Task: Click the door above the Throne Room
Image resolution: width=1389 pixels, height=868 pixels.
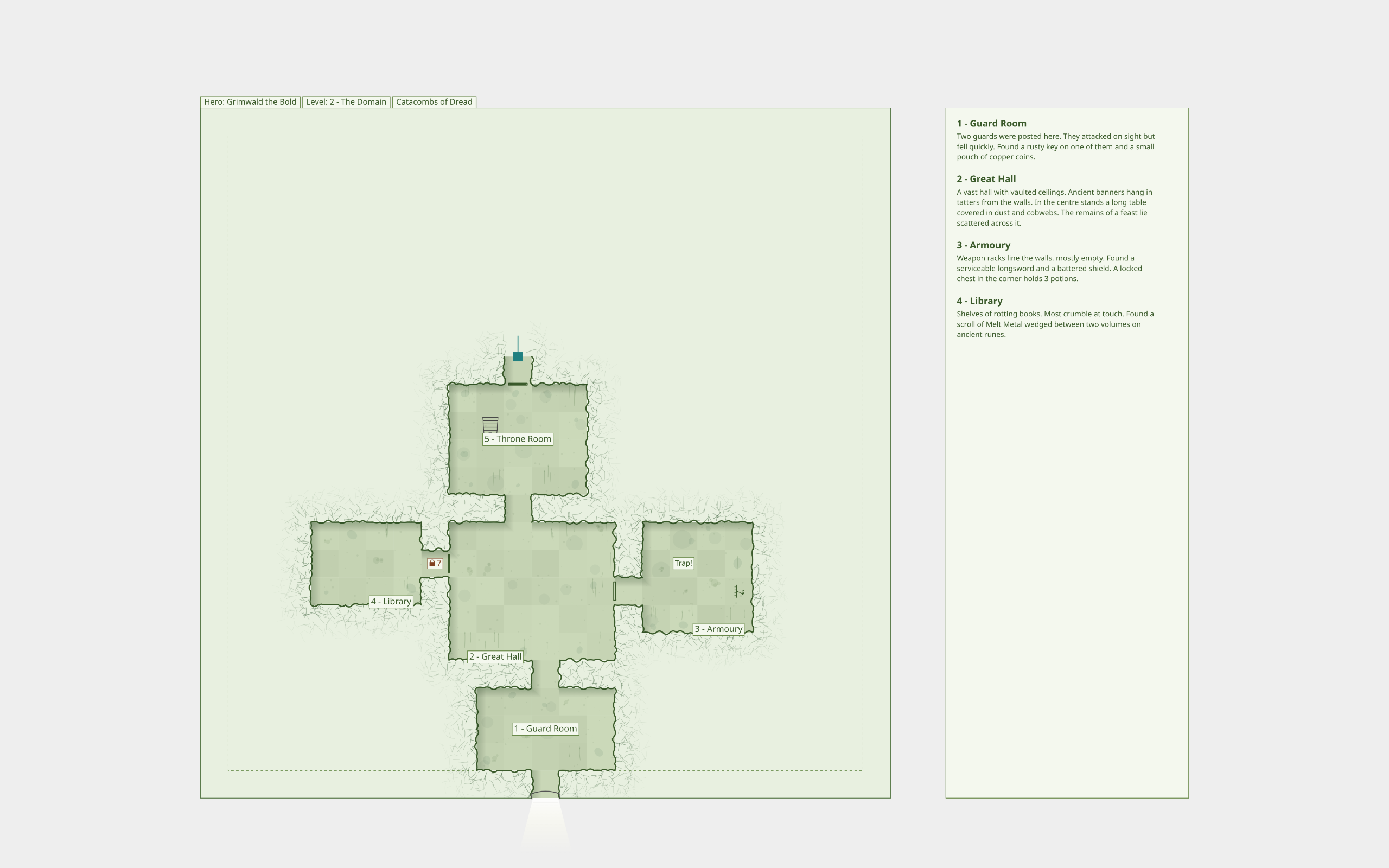Action: 518,384
